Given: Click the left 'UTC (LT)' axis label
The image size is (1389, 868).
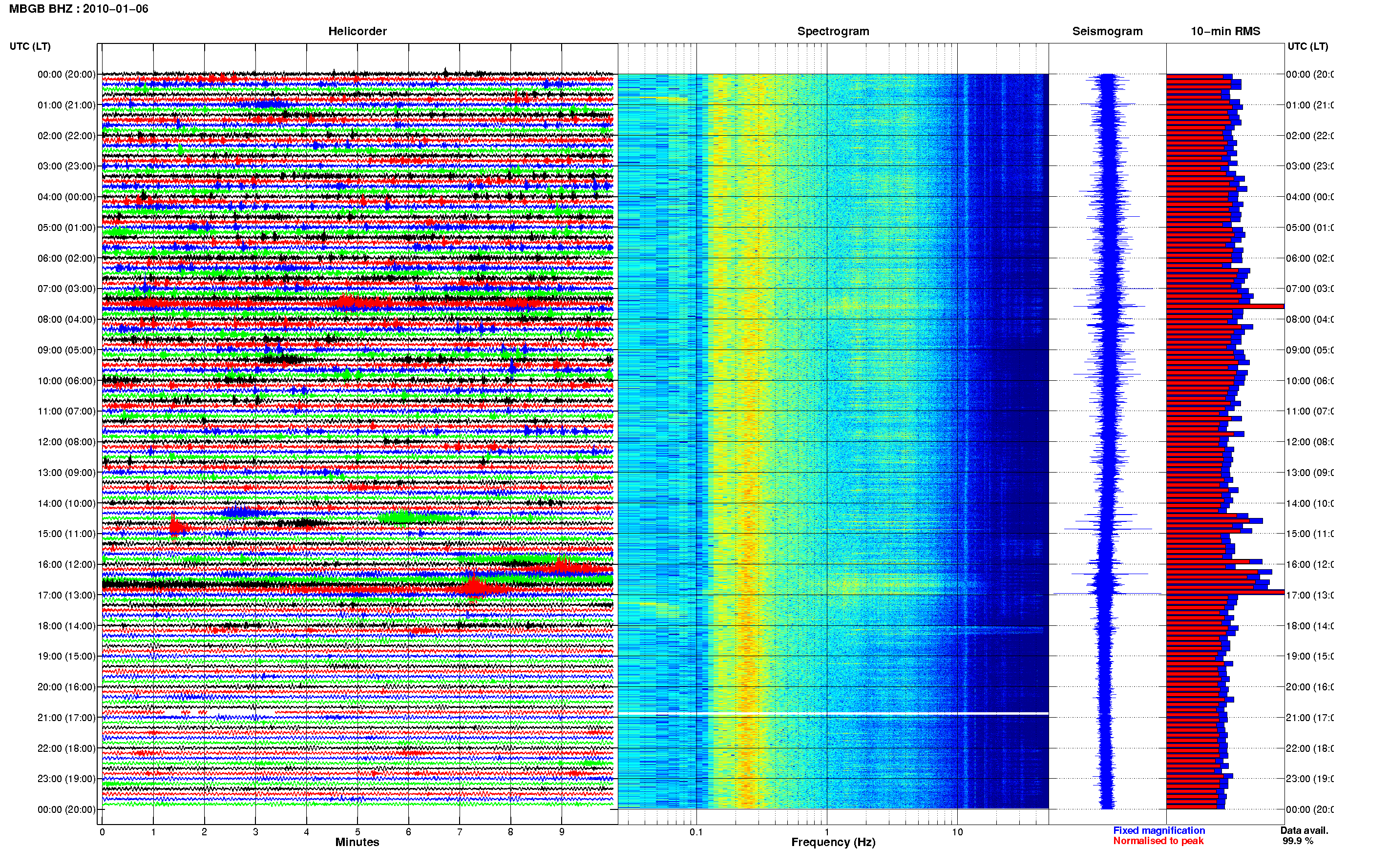Looking at the screenshot, I should pos(30,46).
